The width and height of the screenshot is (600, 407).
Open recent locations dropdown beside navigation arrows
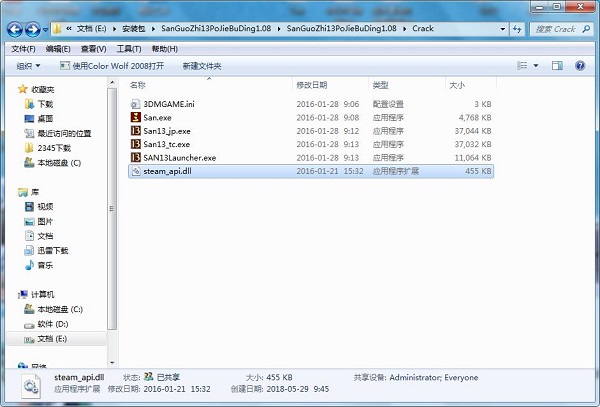point(45,29)
